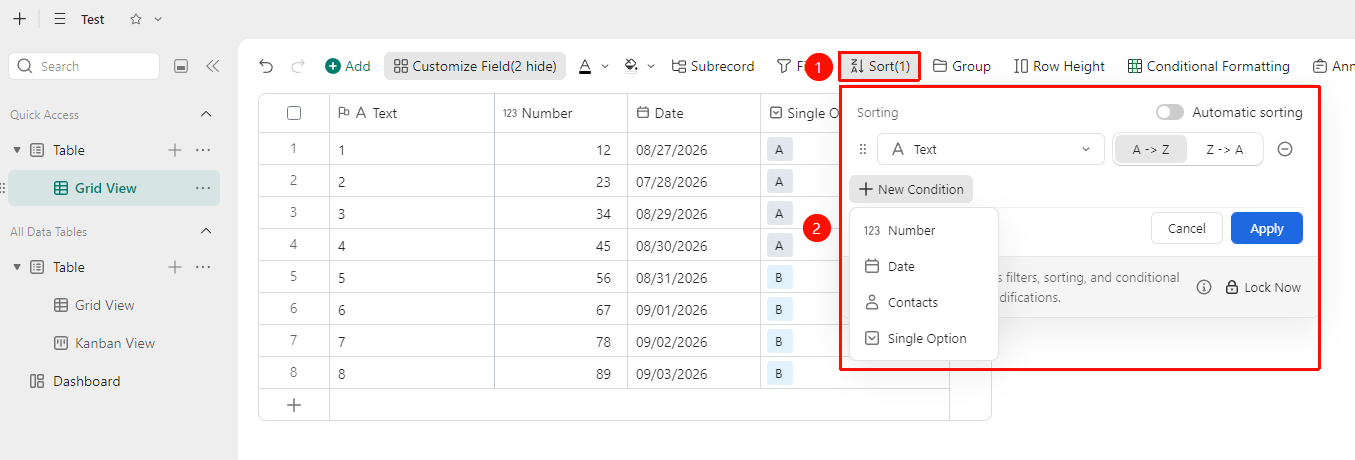Click the info icon beside Lock Now
1355x460 pixels.
click(1204, 287)
